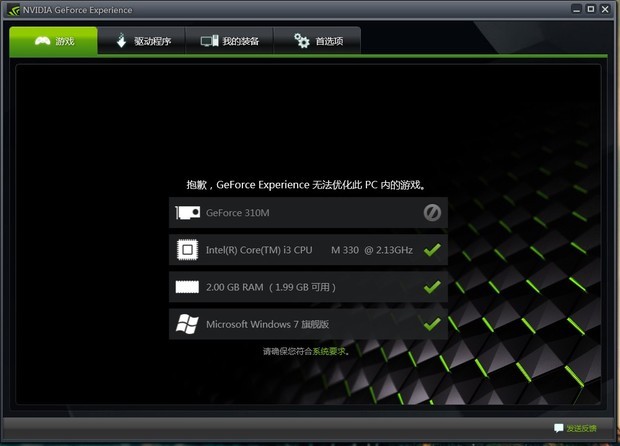Click the feedback icon next to 发送反馈

point(559,428)
